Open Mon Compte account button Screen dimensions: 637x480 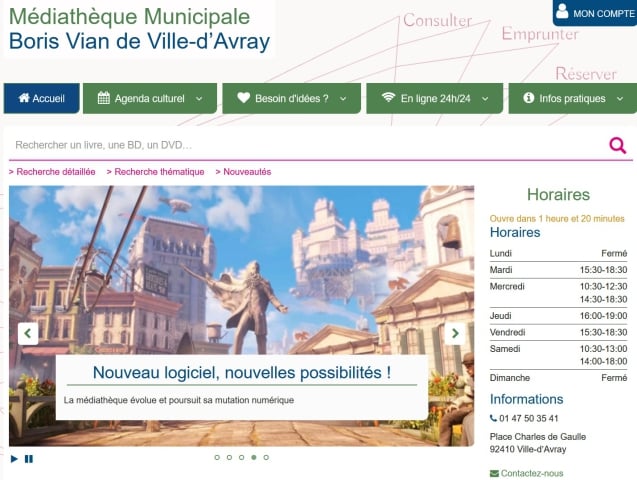tap(595, 13)
